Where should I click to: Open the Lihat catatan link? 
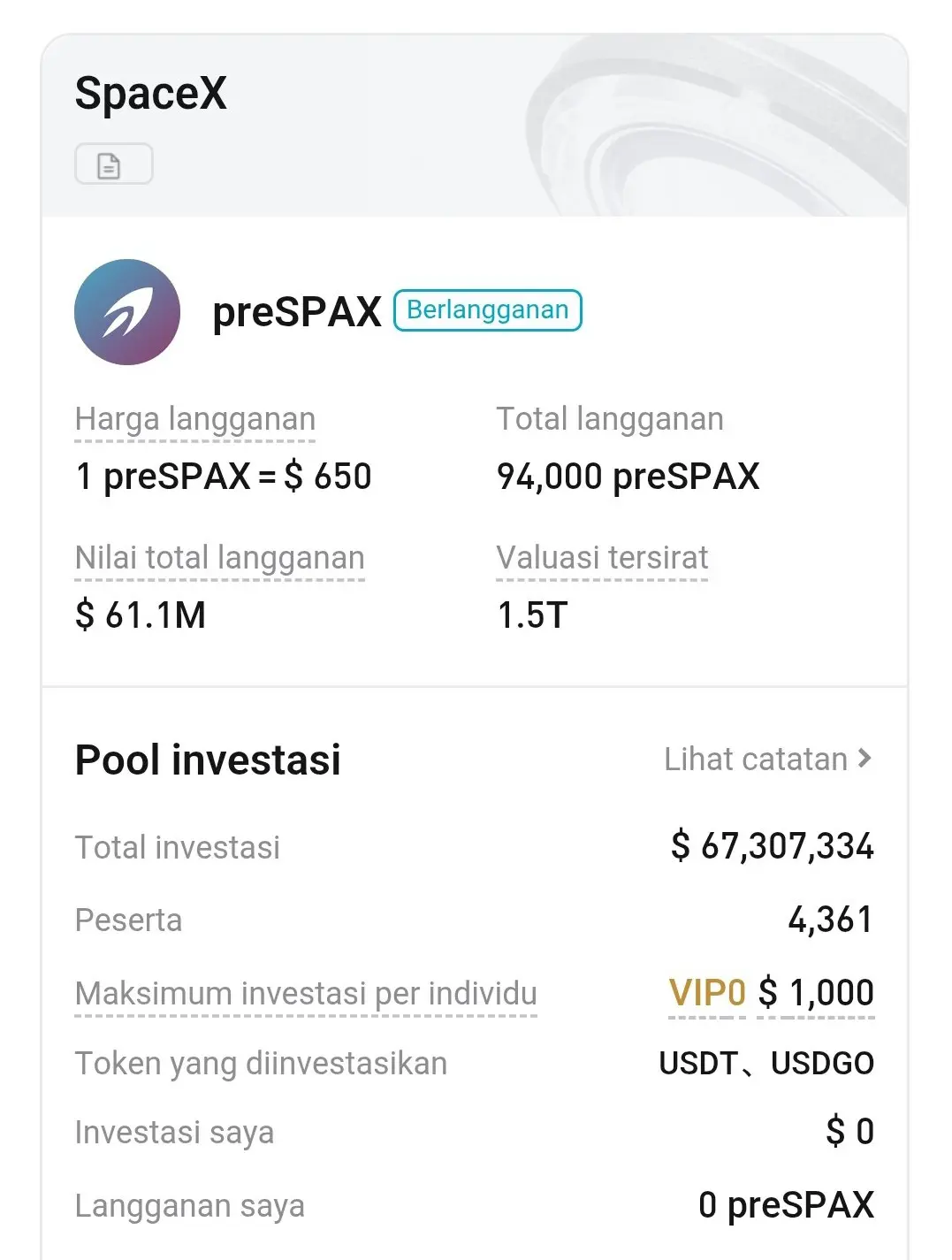coord(756,760)
